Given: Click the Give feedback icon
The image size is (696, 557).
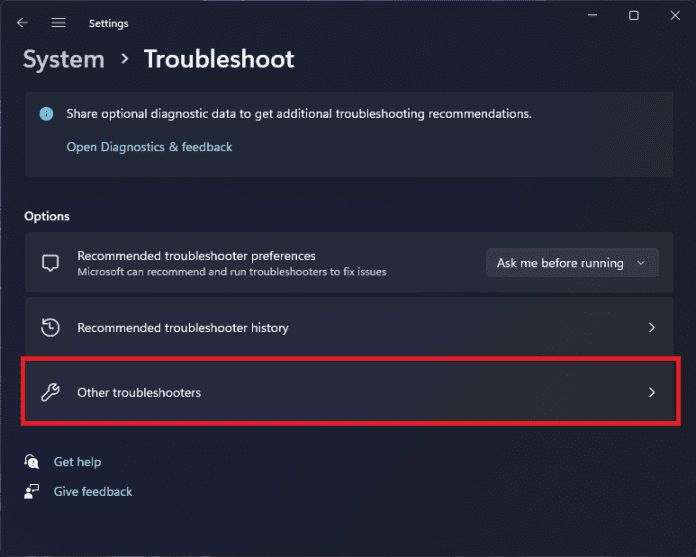Looking at the screenshot, I should 33,491.
